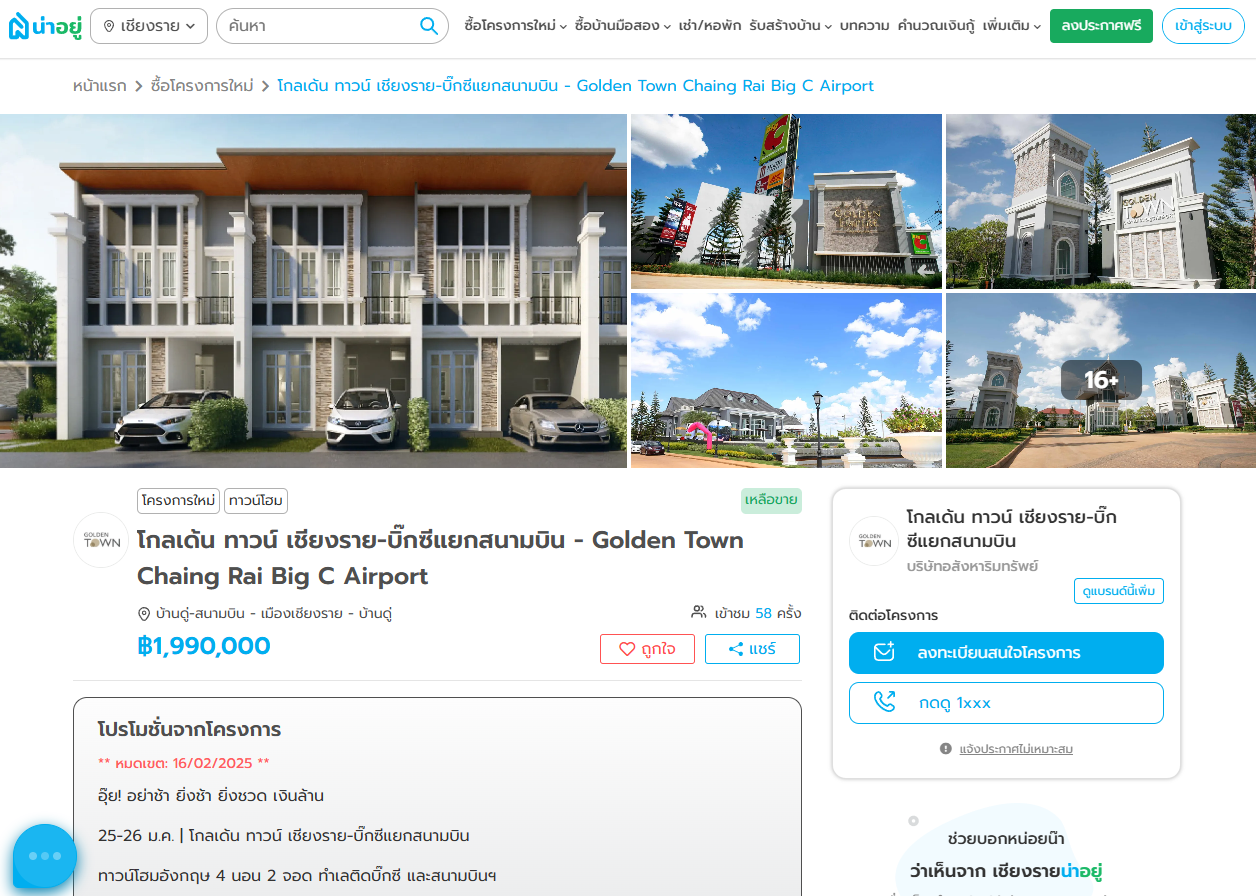
Task: Click the โครงการใหม่ tag
Action: pos(178,500)
